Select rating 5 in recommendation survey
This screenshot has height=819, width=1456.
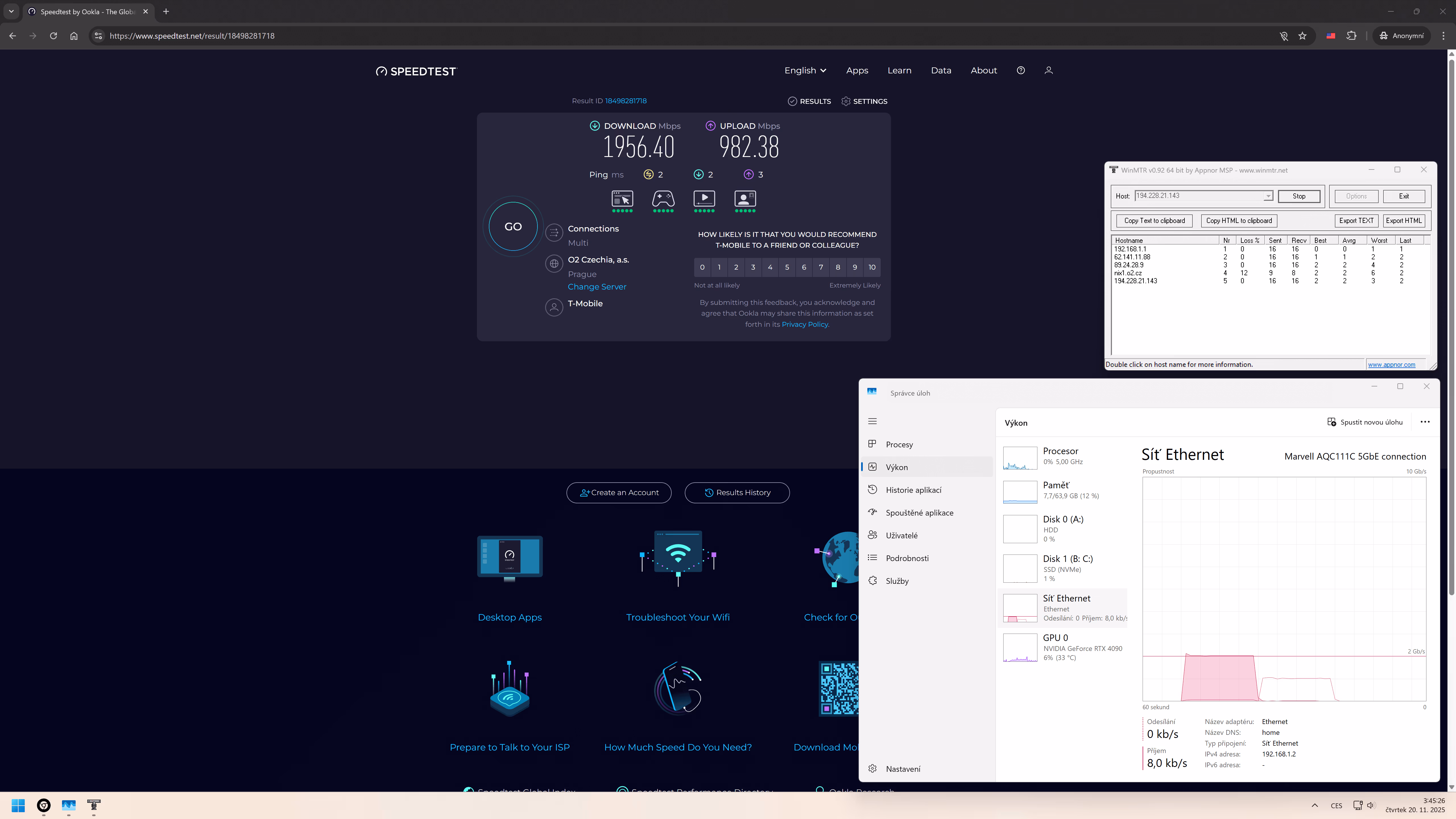[x=787, y=267]
